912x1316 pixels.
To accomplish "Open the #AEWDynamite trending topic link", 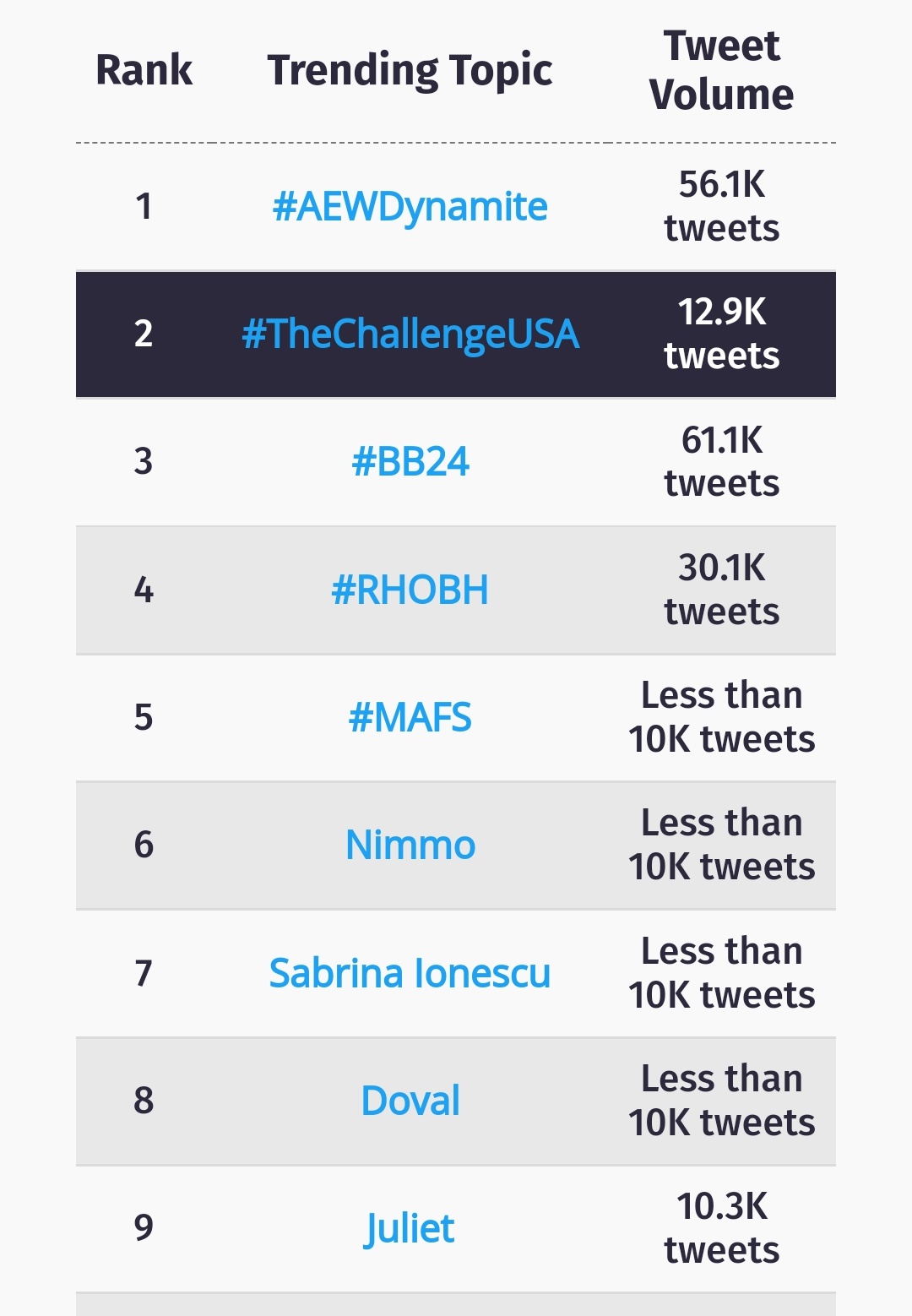I will pyautogui.click(x=410, y=207).
